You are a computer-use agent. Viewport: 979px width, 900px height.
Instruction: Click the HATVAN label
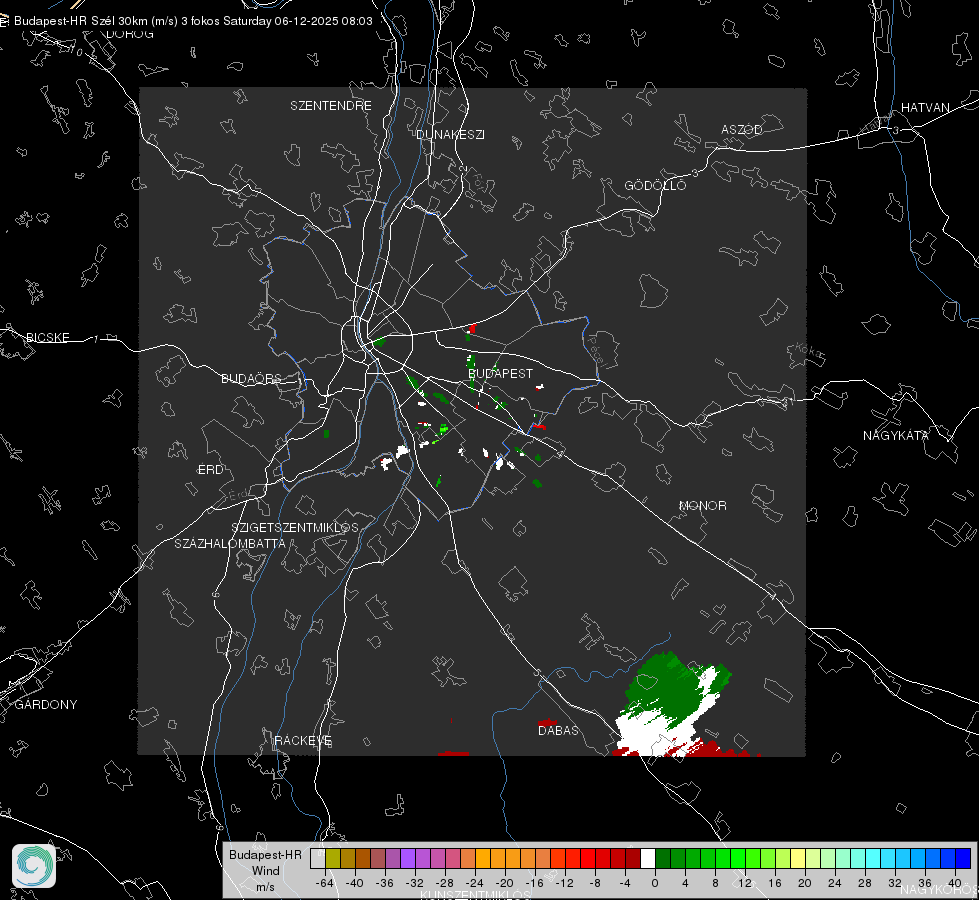coord(925,107)
